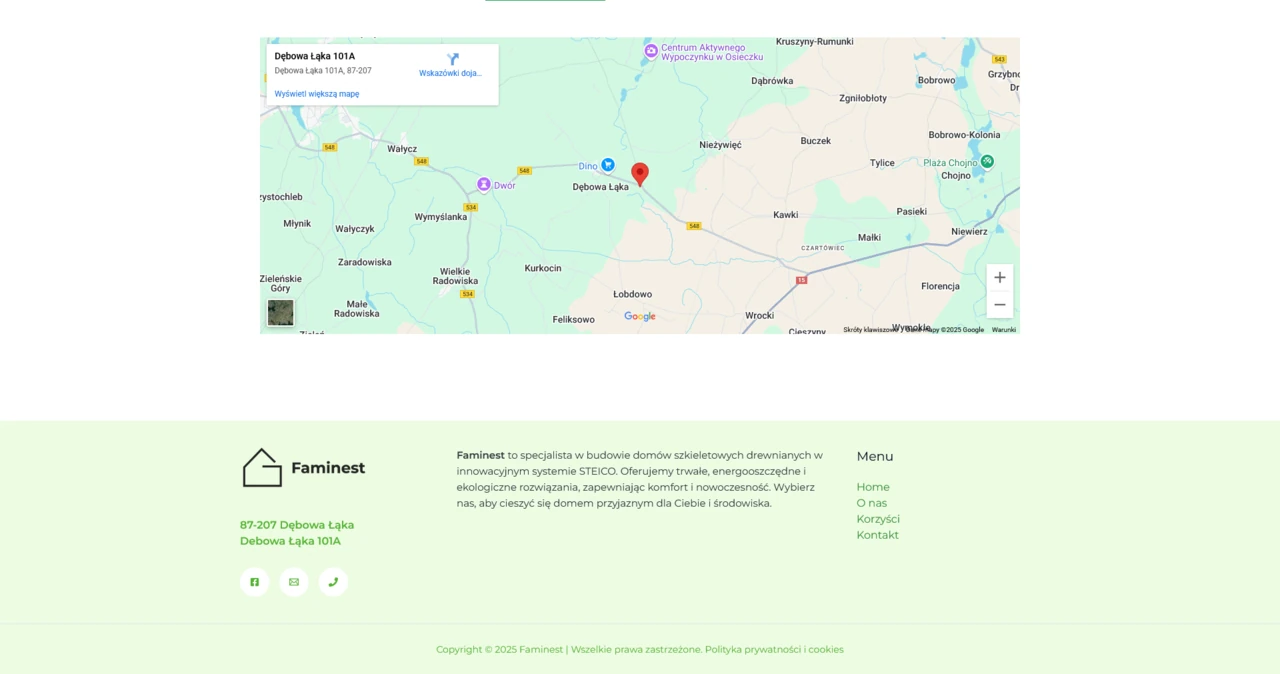This screenshot has width=1280, height=674.
Task: Open Kontakt footer menu link
Action: (878, 535)
